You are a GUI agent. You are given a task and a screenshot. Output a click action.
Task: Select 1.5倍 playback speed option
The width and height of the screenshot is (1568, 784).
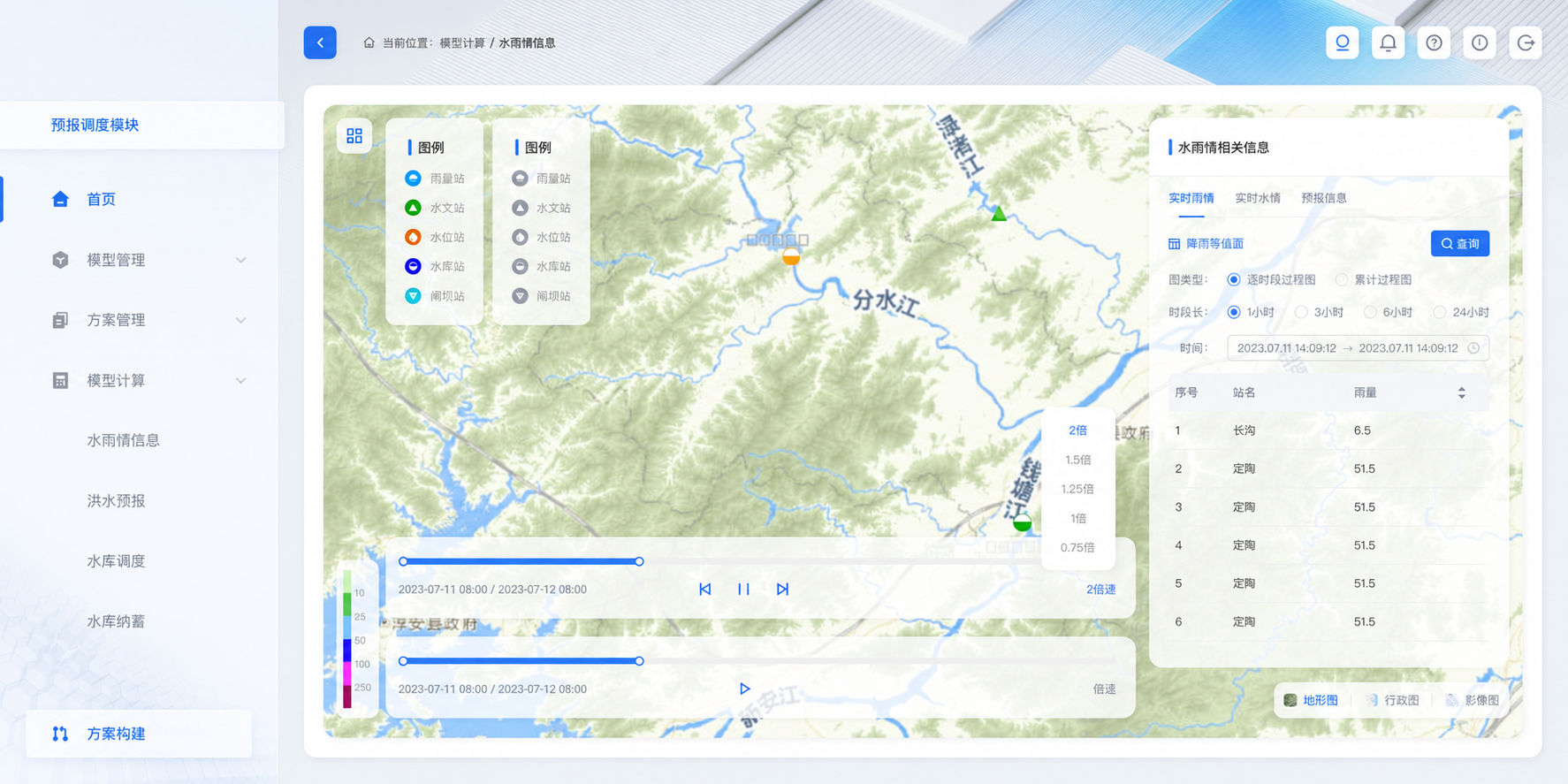(1077, 460)
